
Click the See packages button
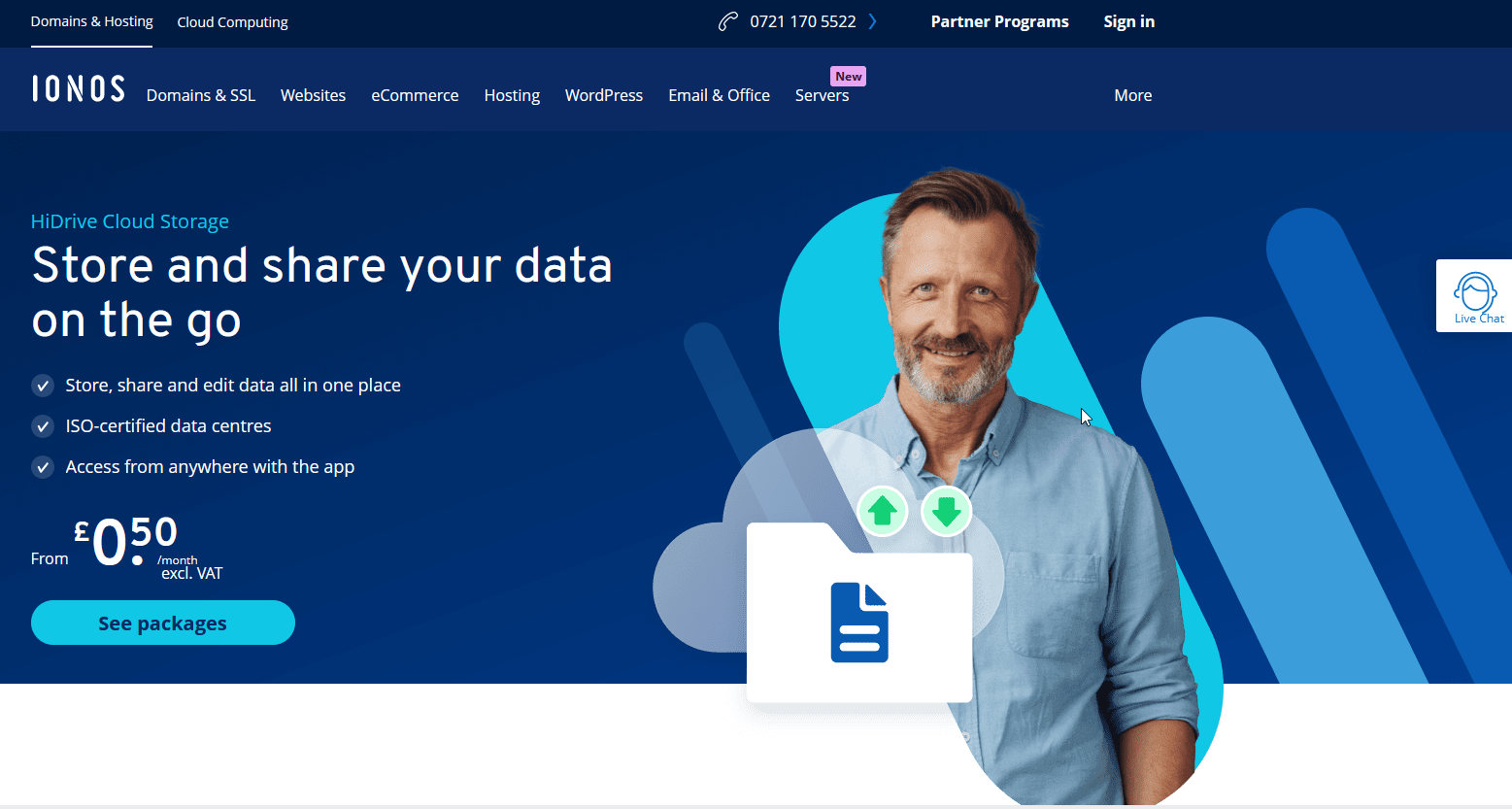163,623
